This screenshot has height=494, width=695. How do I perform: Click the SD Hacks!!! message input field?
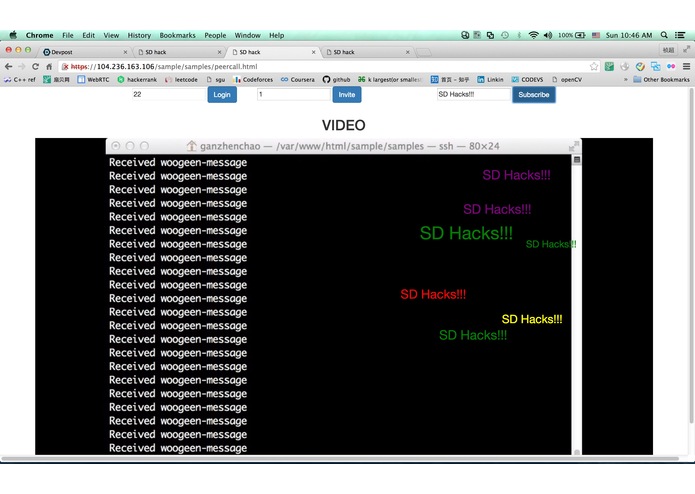[473, 94]
